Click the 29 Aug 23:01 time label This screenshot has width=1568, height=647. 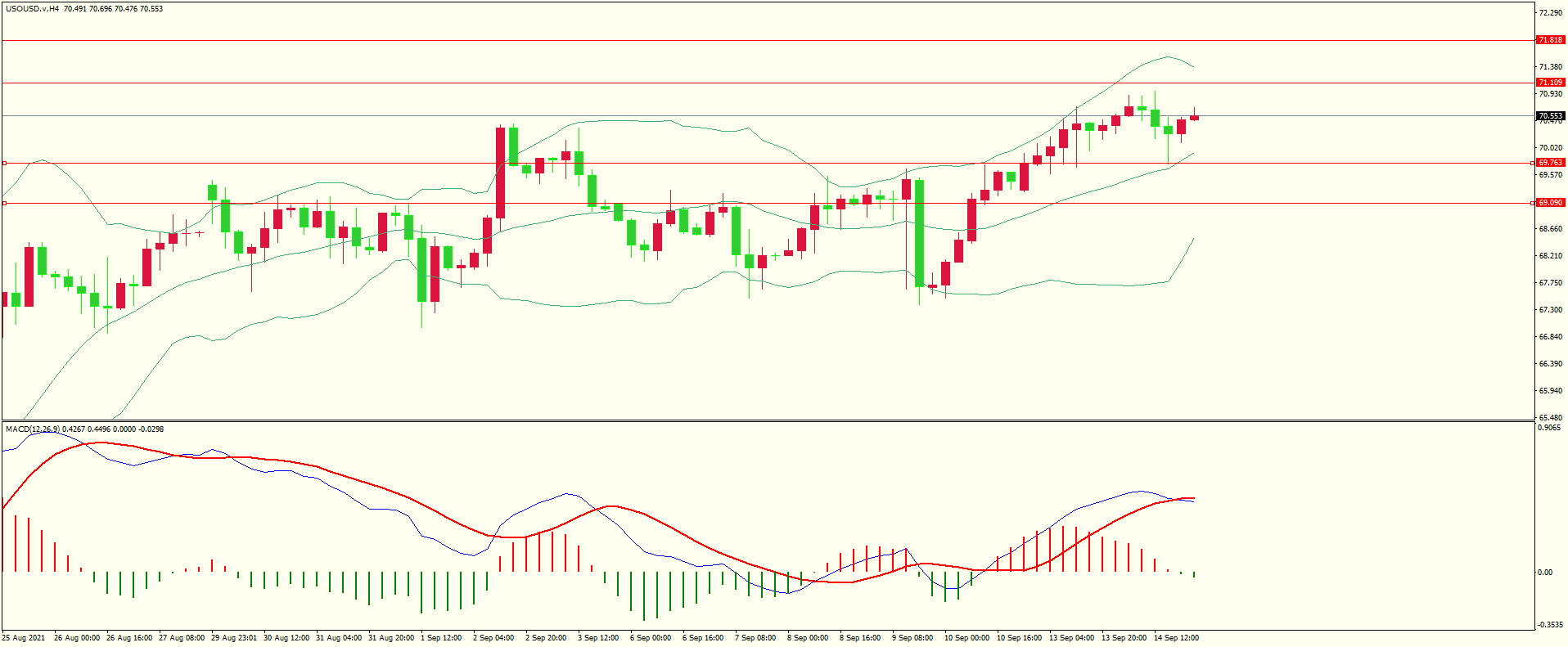click(234, 638)
